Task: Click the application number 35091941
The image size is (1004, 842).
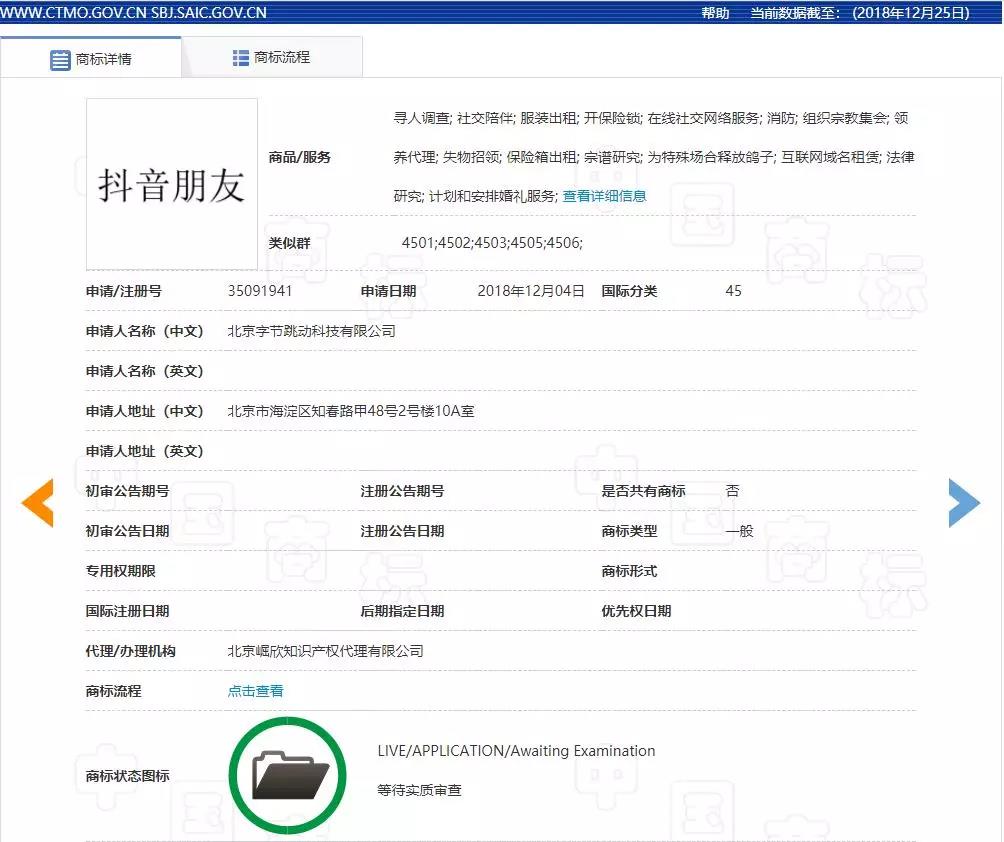Action: pyautogui.click(x=260, y=291)
